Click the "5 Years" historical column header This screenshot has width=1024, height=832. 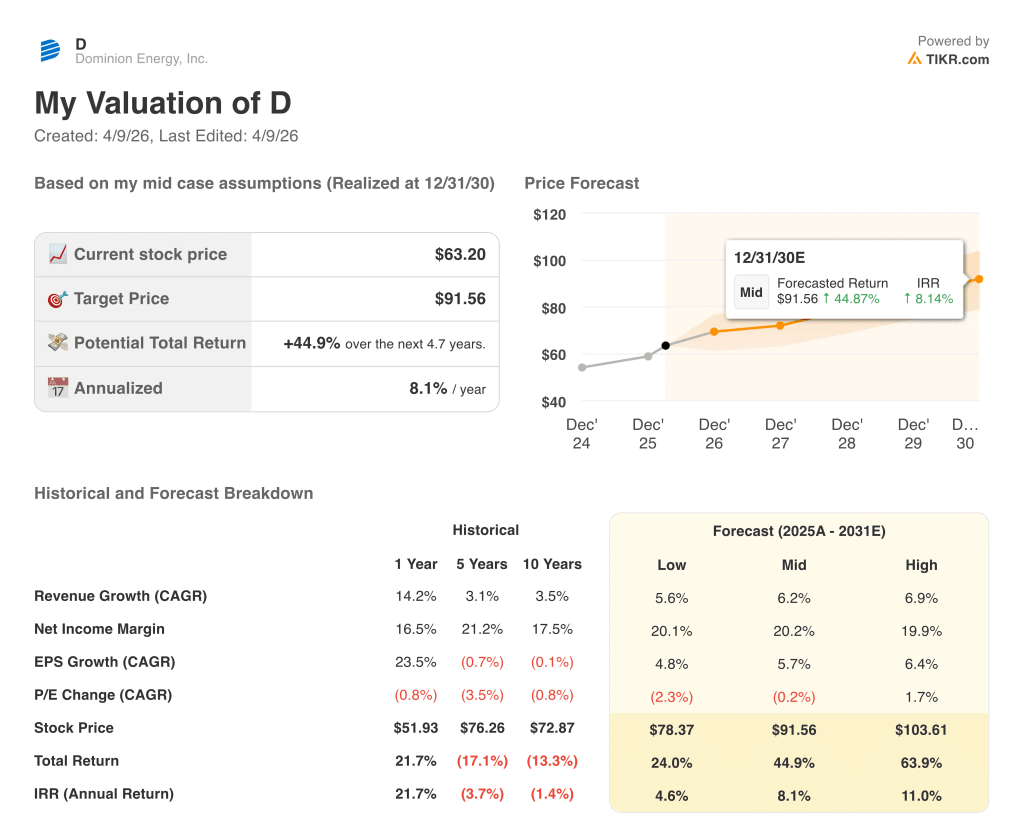482,564
